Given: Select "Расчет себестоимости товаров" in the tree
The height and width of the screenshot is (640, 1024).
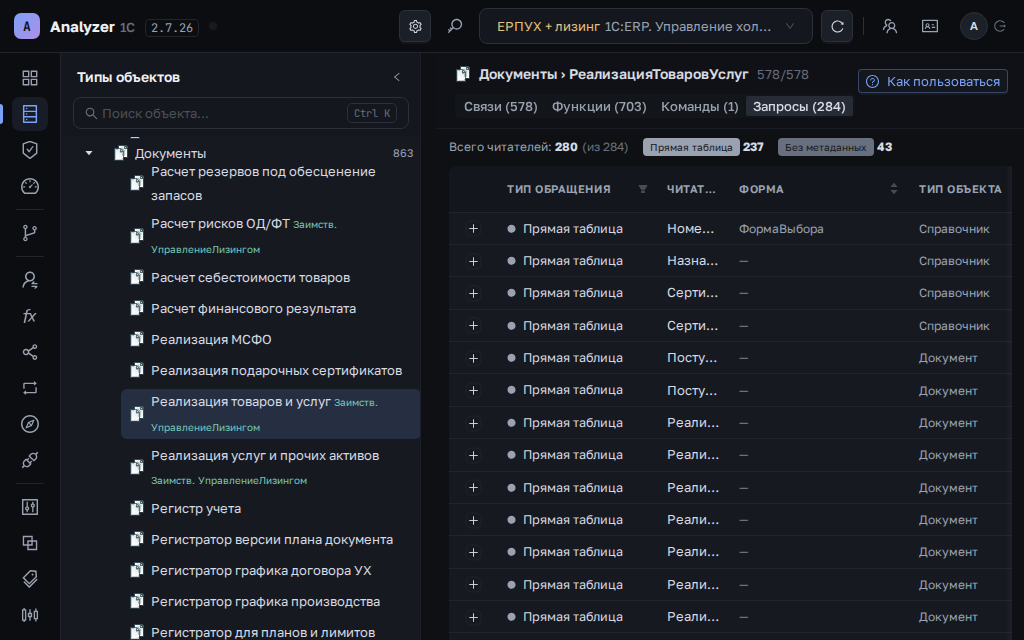Looking at the screenshot, I should 250,278.
